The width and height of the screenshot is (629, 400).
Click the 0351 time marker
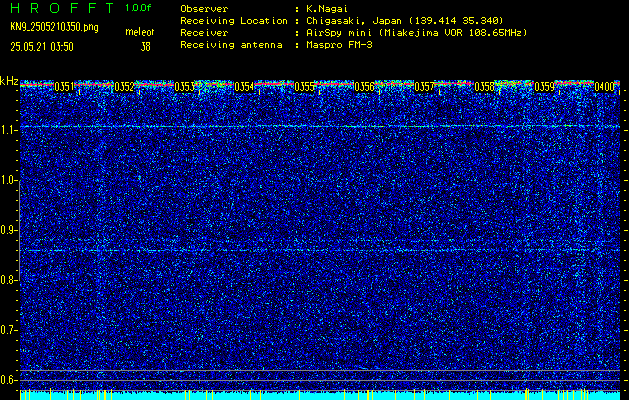64,87
